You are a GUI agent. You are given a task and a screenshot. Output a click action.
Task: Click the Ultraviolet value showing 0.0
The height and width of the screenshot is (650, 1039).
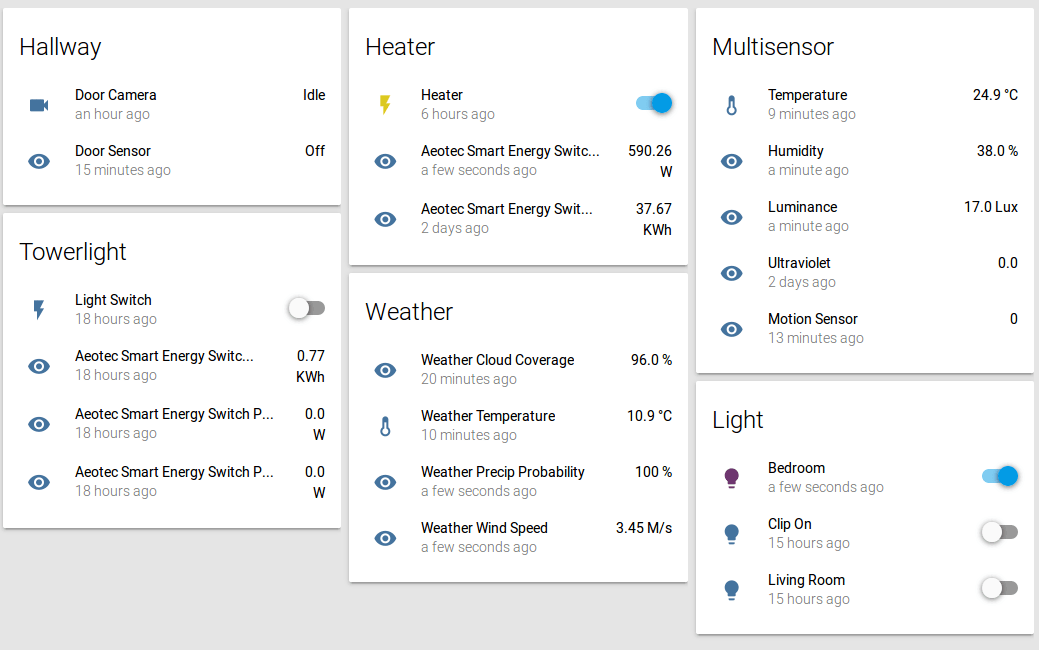tap(1008, 262)
